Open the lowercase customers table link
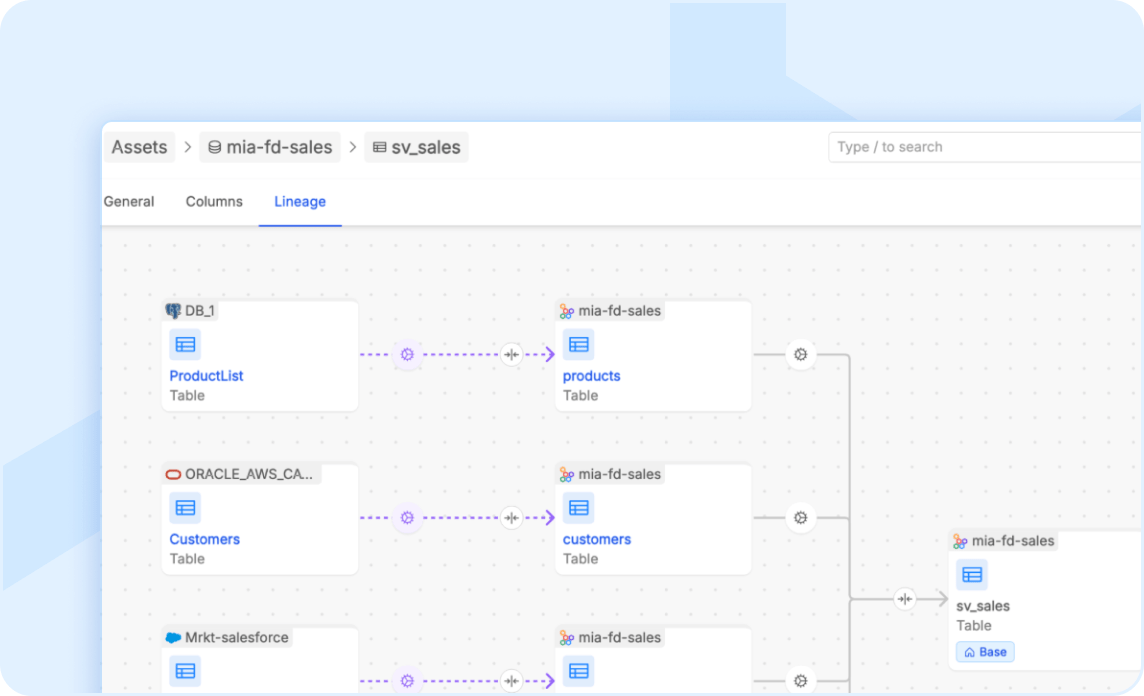 coord(597,539)
